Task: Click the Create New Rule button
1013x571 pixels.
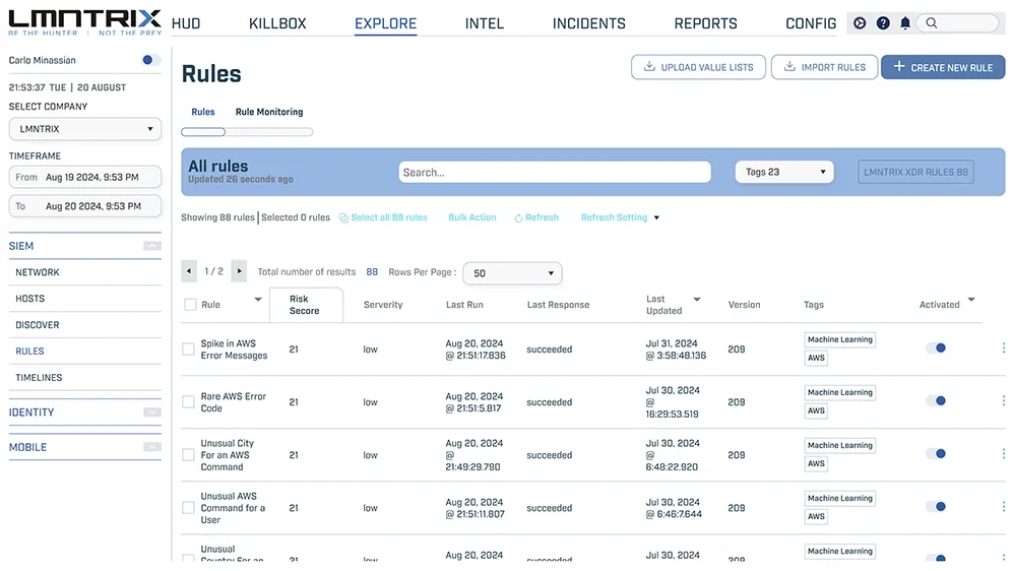Action: tap(942, 67)
